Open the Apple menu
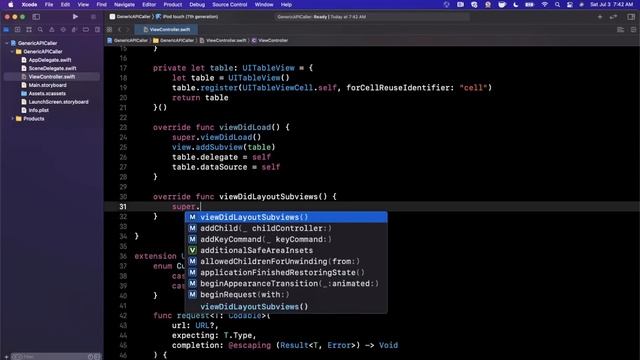Screen dimensions: 640x360 [11, 4]
